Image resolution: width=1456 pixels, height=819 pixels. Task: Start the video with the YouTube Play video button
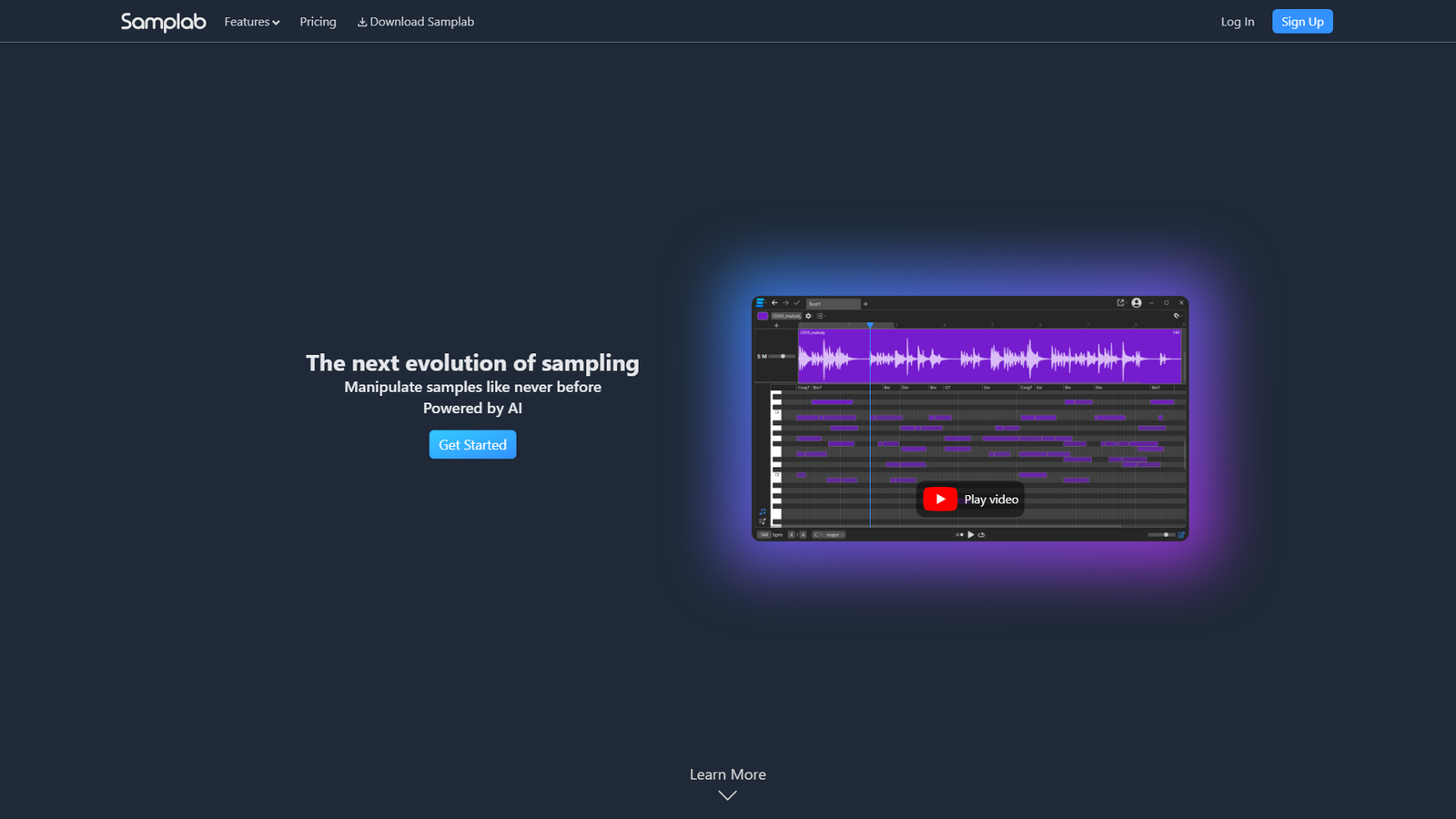(x=970, y=500)
